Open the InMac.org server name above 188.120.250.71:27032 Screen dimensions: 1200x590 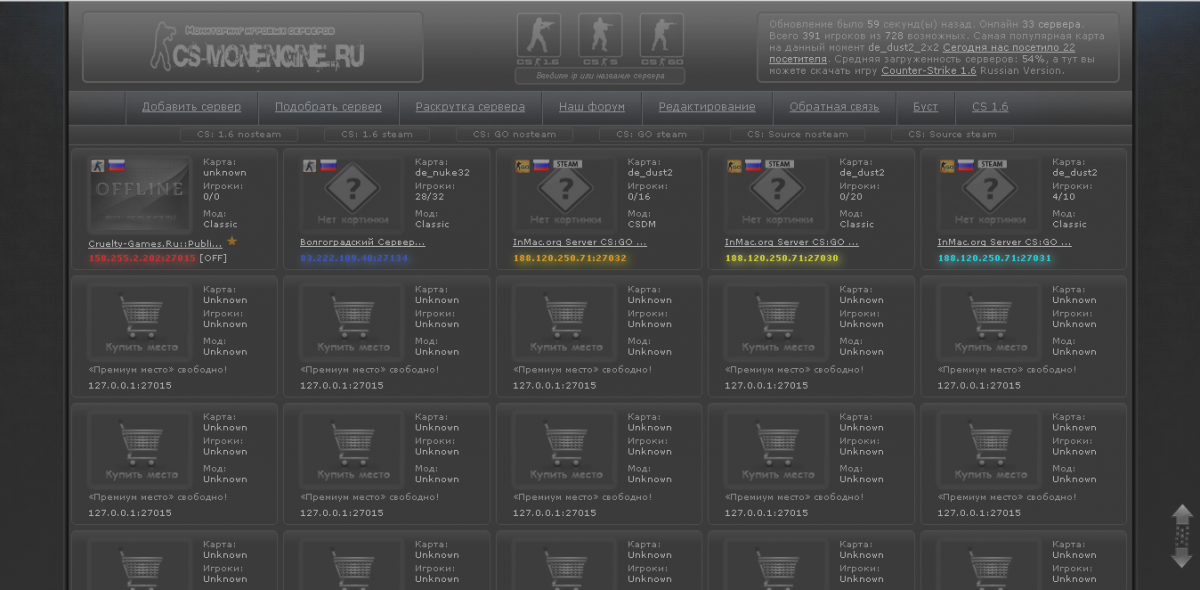pos(580,242)
